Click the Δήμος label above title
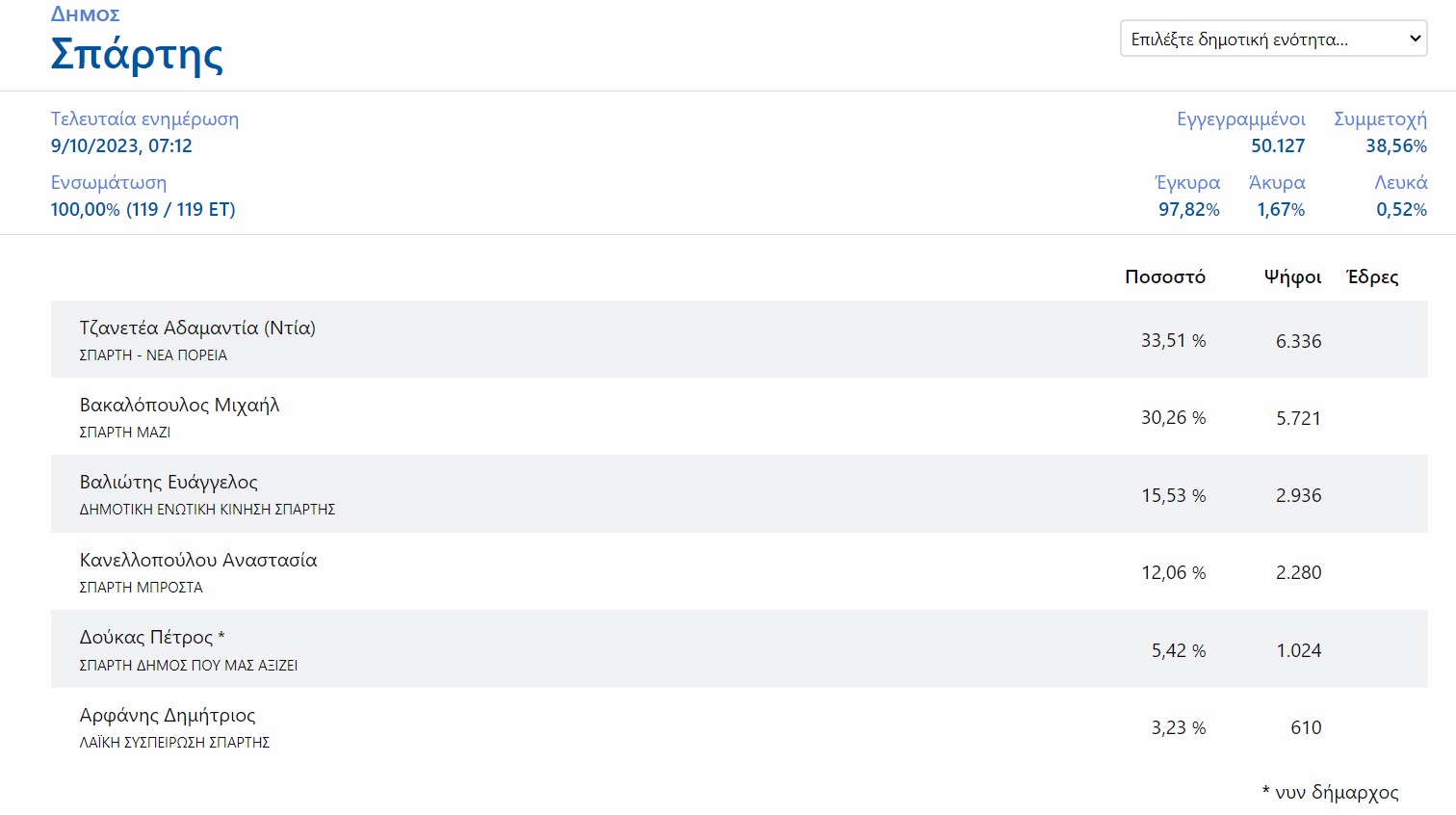This screenshot has width=1456, height=815. click(x=86, y=14)
